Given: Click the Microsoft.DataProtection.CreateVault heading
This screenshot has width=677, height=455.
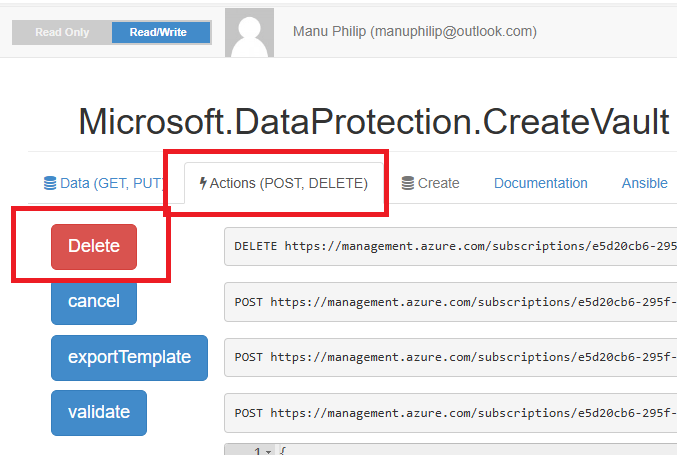Looking at the screenshot, I should tap(374, 122).
